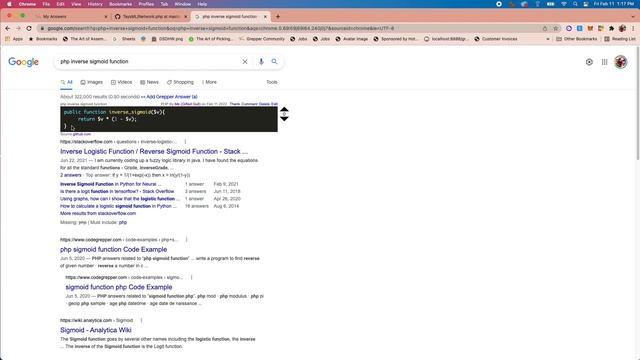
Task: Click the browser address bar URL
Action: pyautogui.click(x=220, y=28)
